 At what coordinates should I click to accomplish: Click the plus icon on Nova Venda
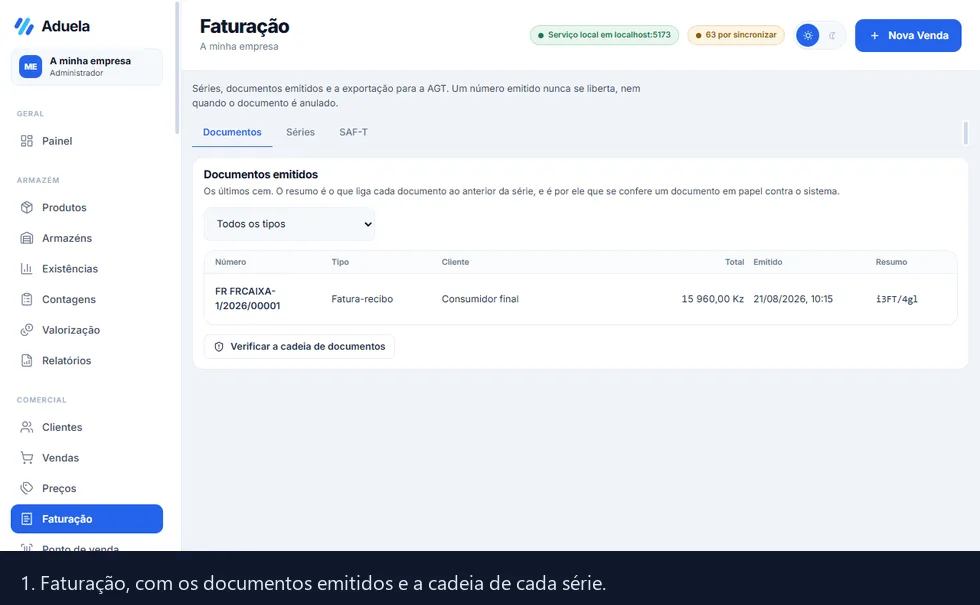[x=874, y=36]
